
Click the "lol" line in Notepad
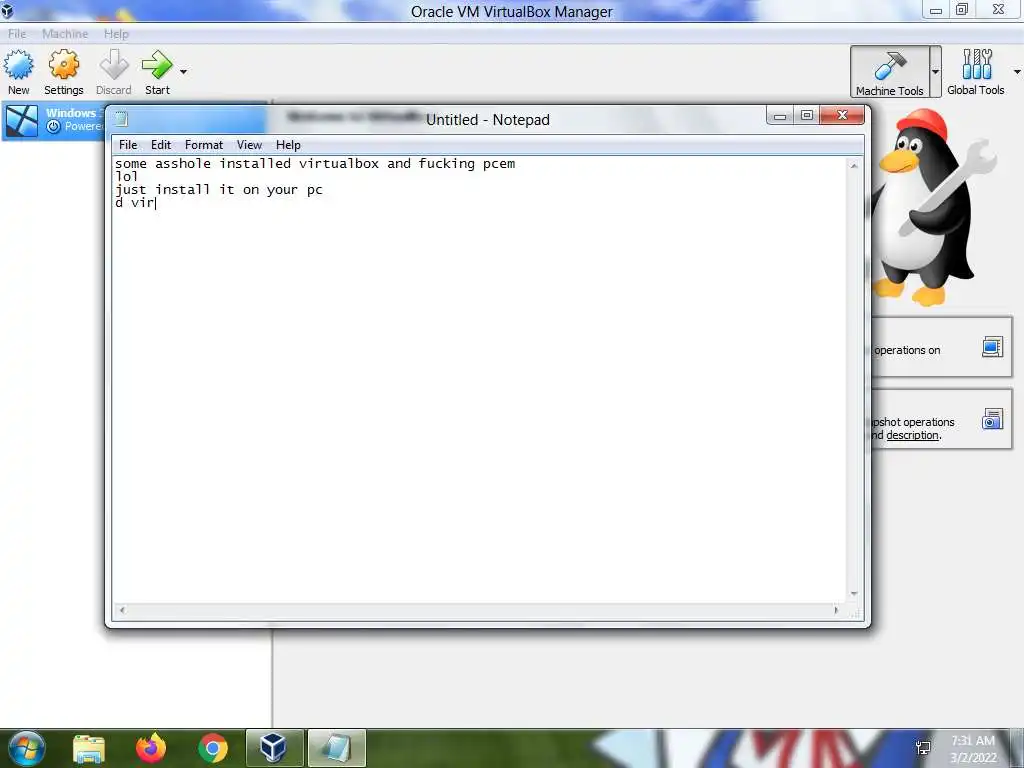point(127,177)
